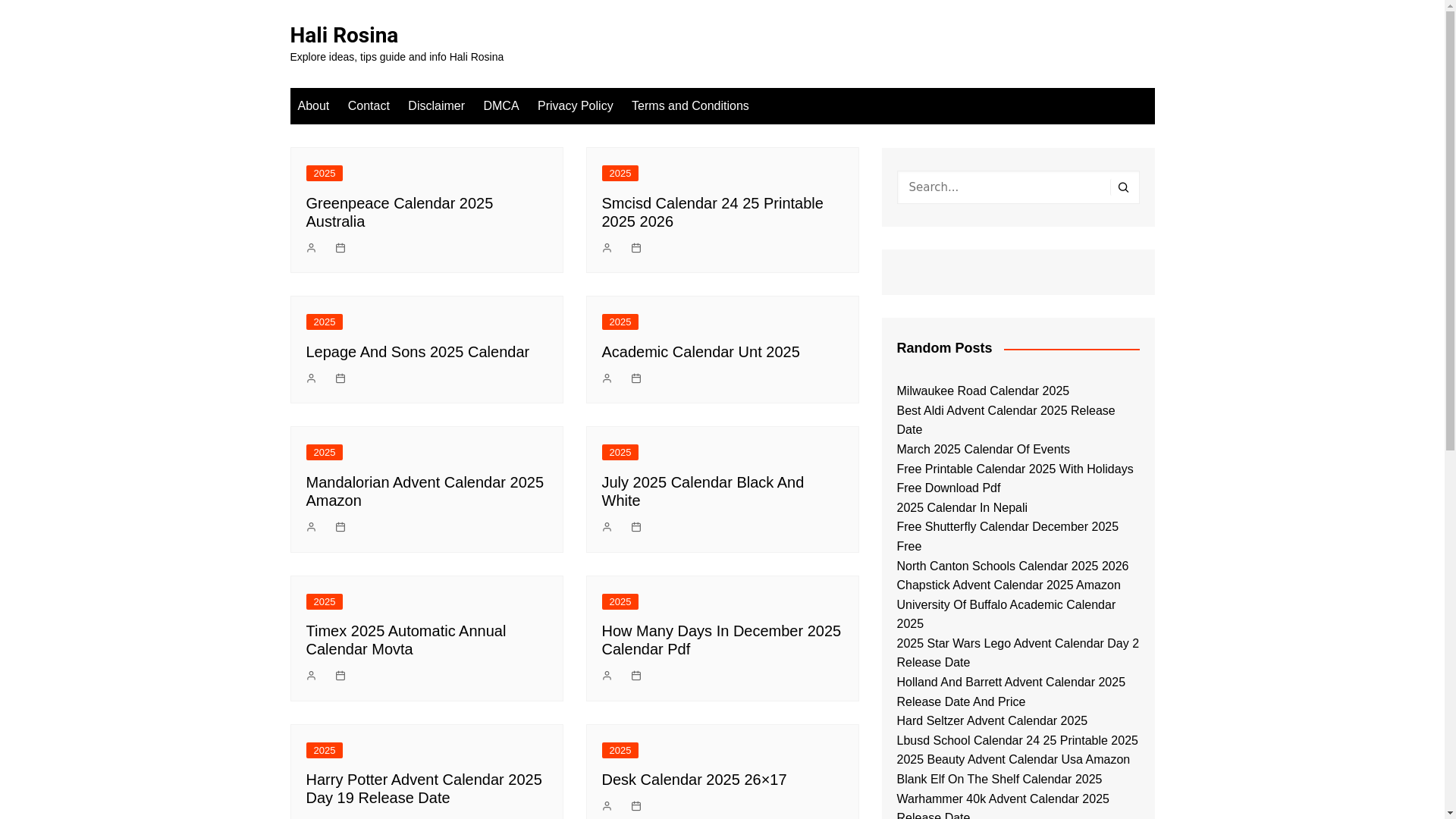The width and height of the screenshot is (1456, 819).
Task: Click author icon under Mandalorian Advent Calendar post
Action: coord(311,527)
